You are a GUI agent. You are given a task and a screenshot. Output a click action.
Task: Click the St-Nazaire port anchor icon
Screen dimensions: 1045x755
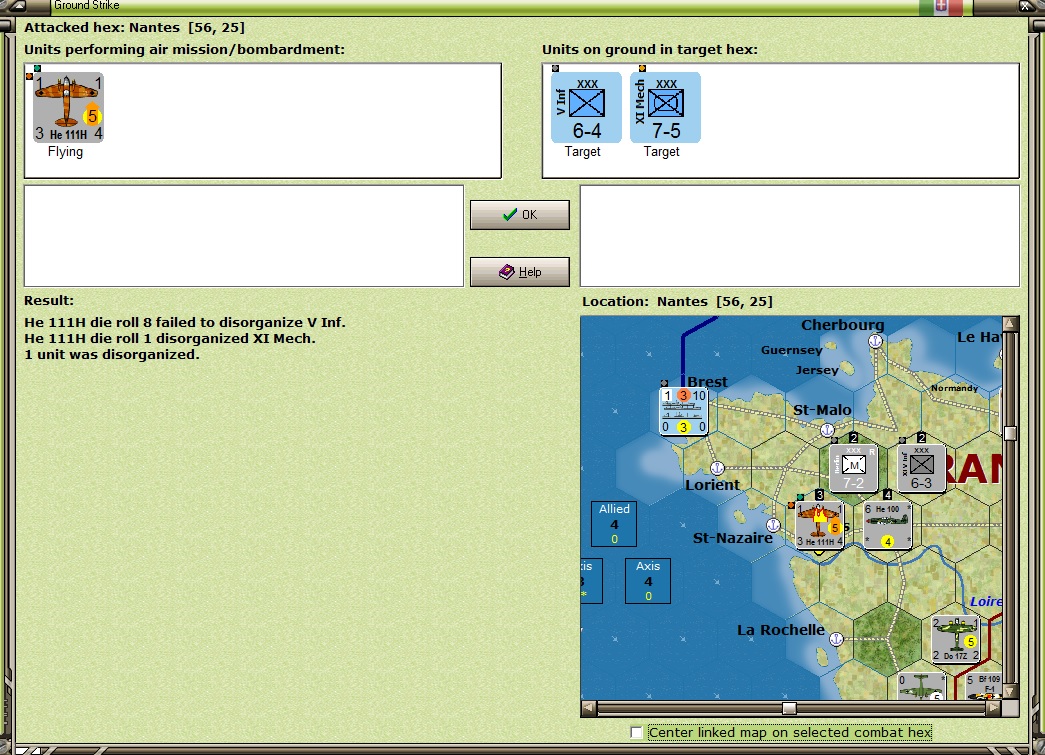tap(773, 525)
